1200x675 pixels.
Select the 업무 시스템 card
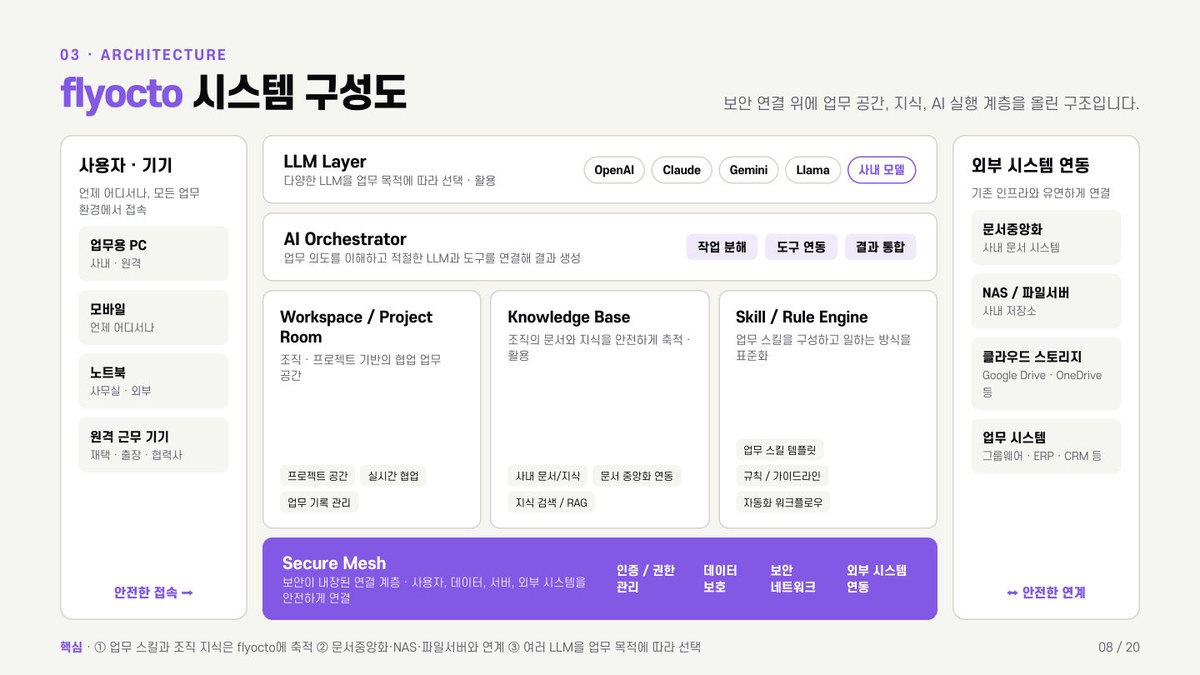pos(1046,446)
